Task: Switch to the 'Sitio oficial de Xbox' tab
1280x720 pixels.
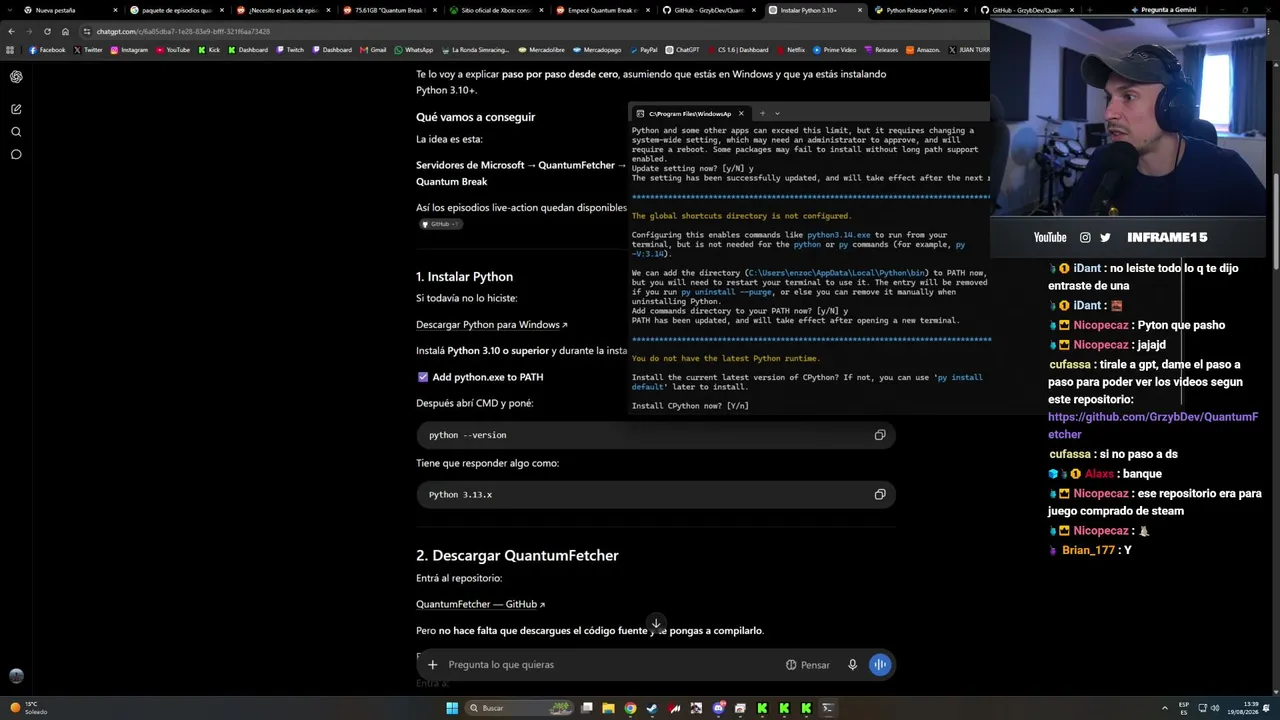Action: [x=494, y=10]
